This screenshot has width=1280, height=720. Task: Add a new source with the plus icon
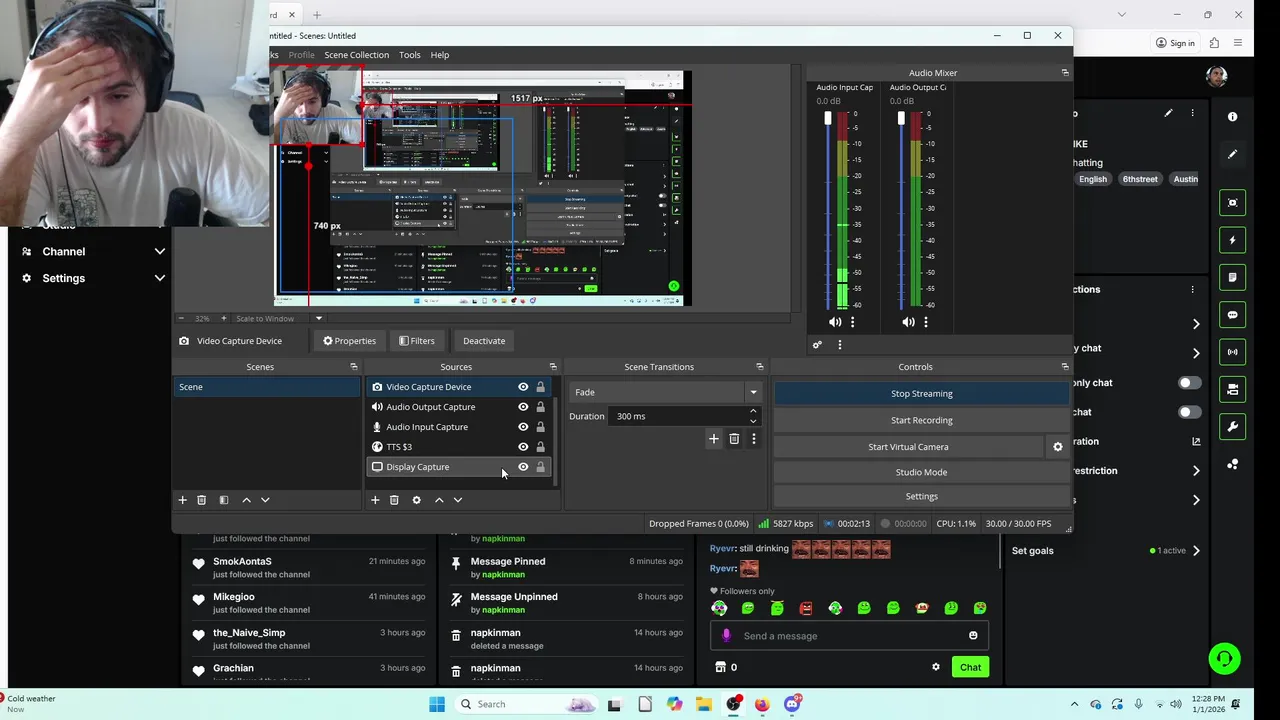point(375,500)
